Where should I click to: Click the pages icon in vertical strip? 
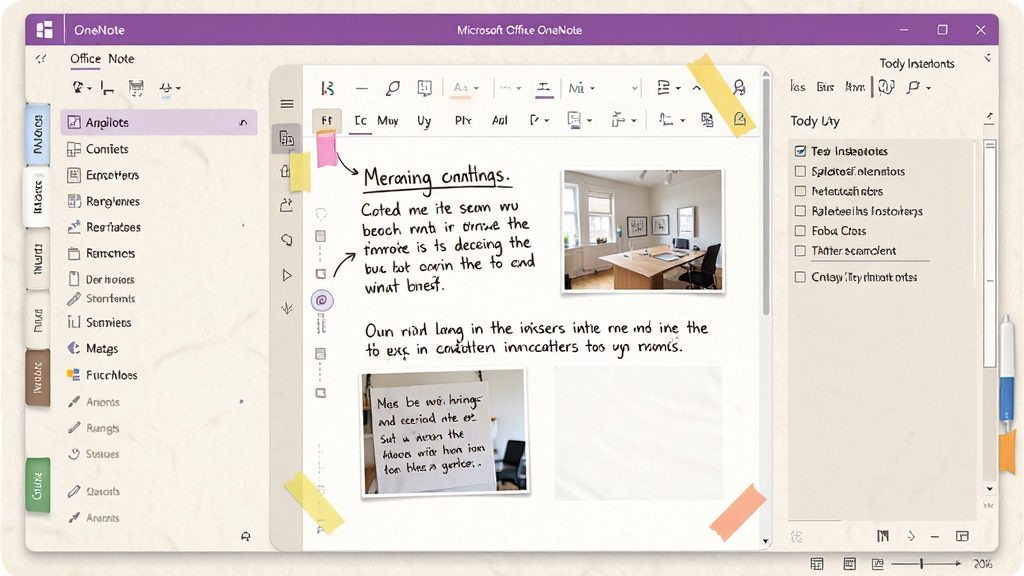coord(286,138)
